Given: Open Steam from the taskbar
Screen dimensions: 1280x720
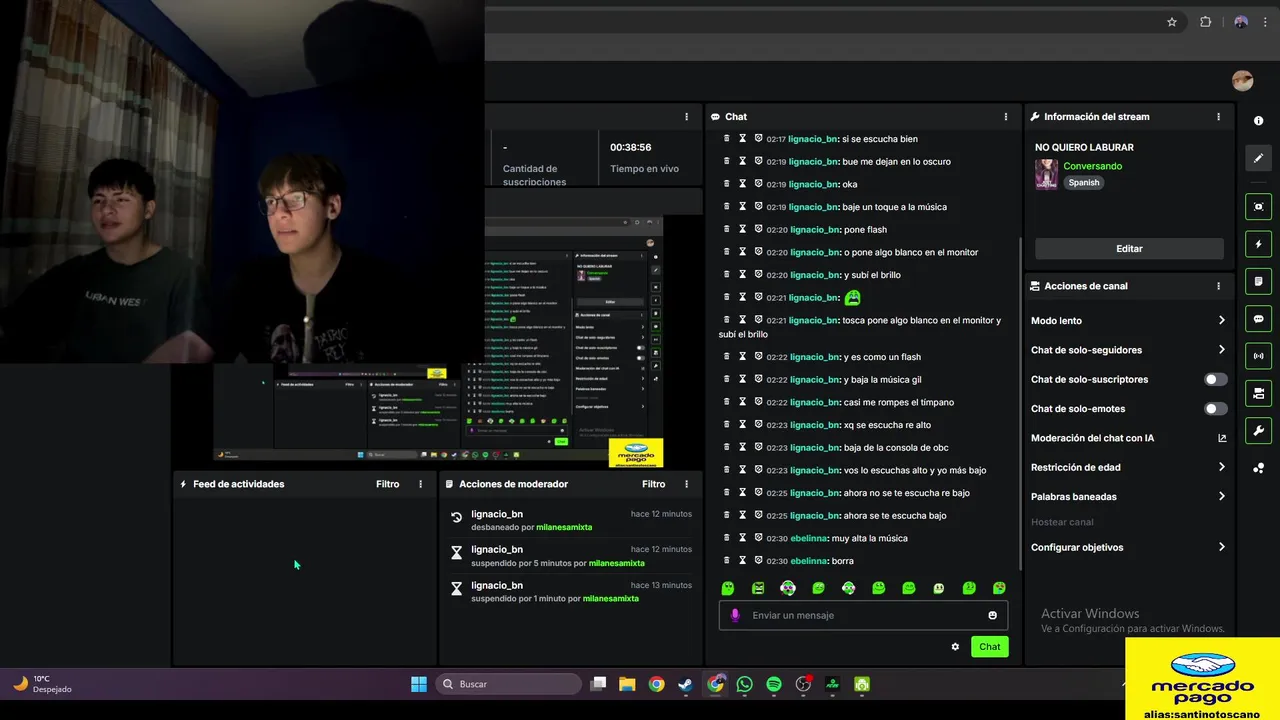Looking at the screenshot, I should pyautogui.click(x=685, y=684).
